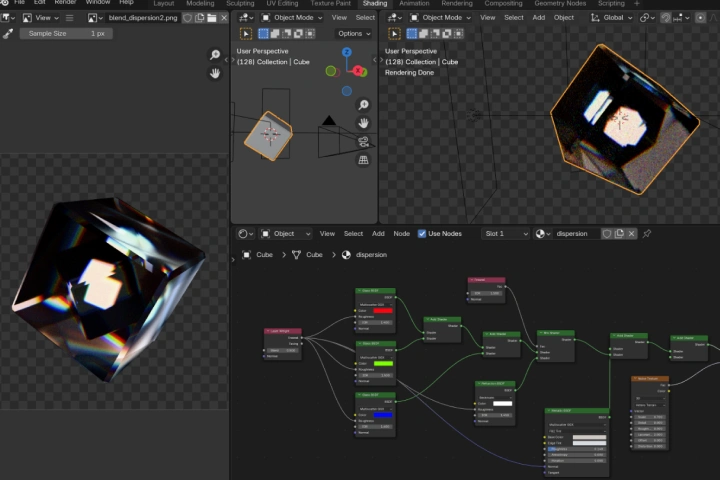Select Box tool in the Rendering Done viewport
Image resolution: width=720 pixels, height=480 pixels.
coord(394,34)
